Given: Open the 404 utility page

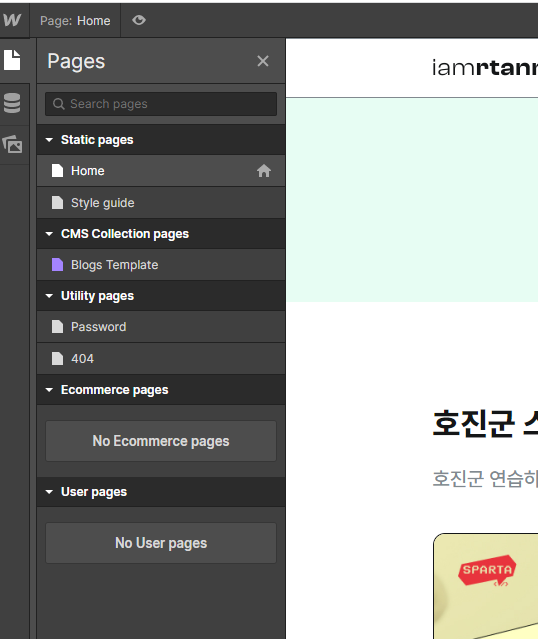Looking at the screenshot, I should point(161,359).
